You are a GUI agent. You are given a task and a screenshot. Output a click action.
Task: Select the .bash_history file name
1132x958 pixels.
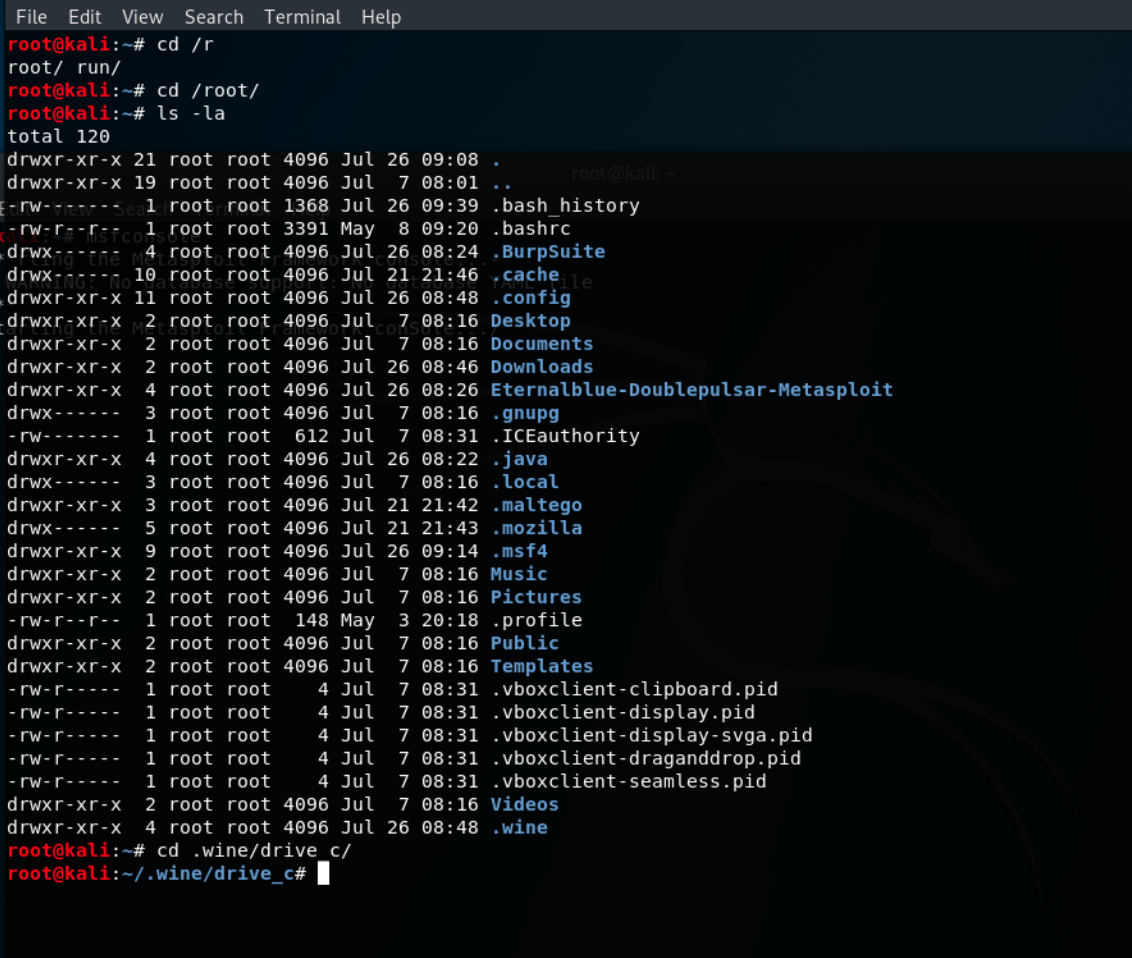coord(564,205)
